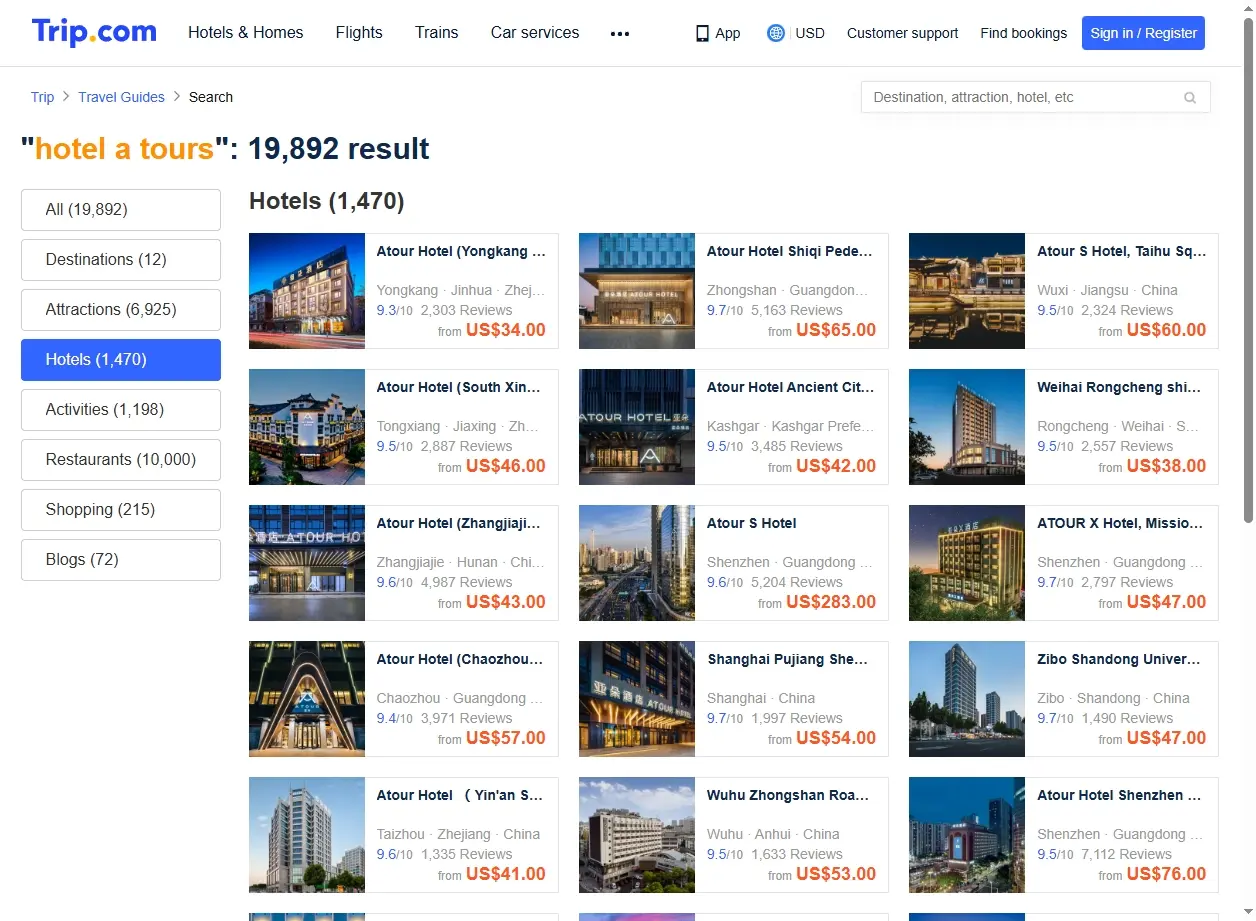Click the Kashgar location text
The width and height of the screenshot is (1256, 921).
point(791,426)
